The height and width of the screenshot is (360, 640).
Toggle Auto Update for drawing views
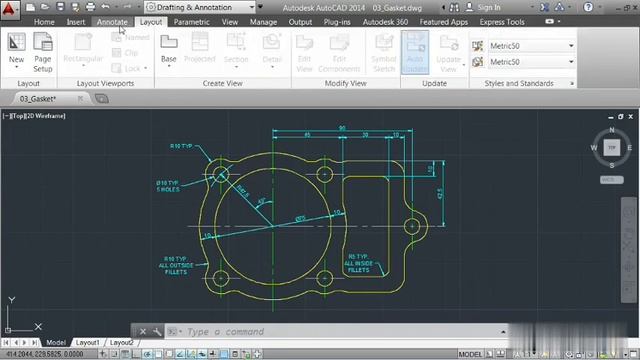pos(415,53)
